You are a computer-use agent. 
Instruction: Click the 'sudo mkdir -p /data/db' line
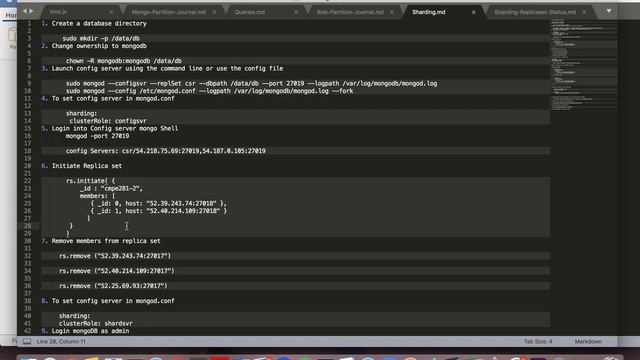coord(101,38)
